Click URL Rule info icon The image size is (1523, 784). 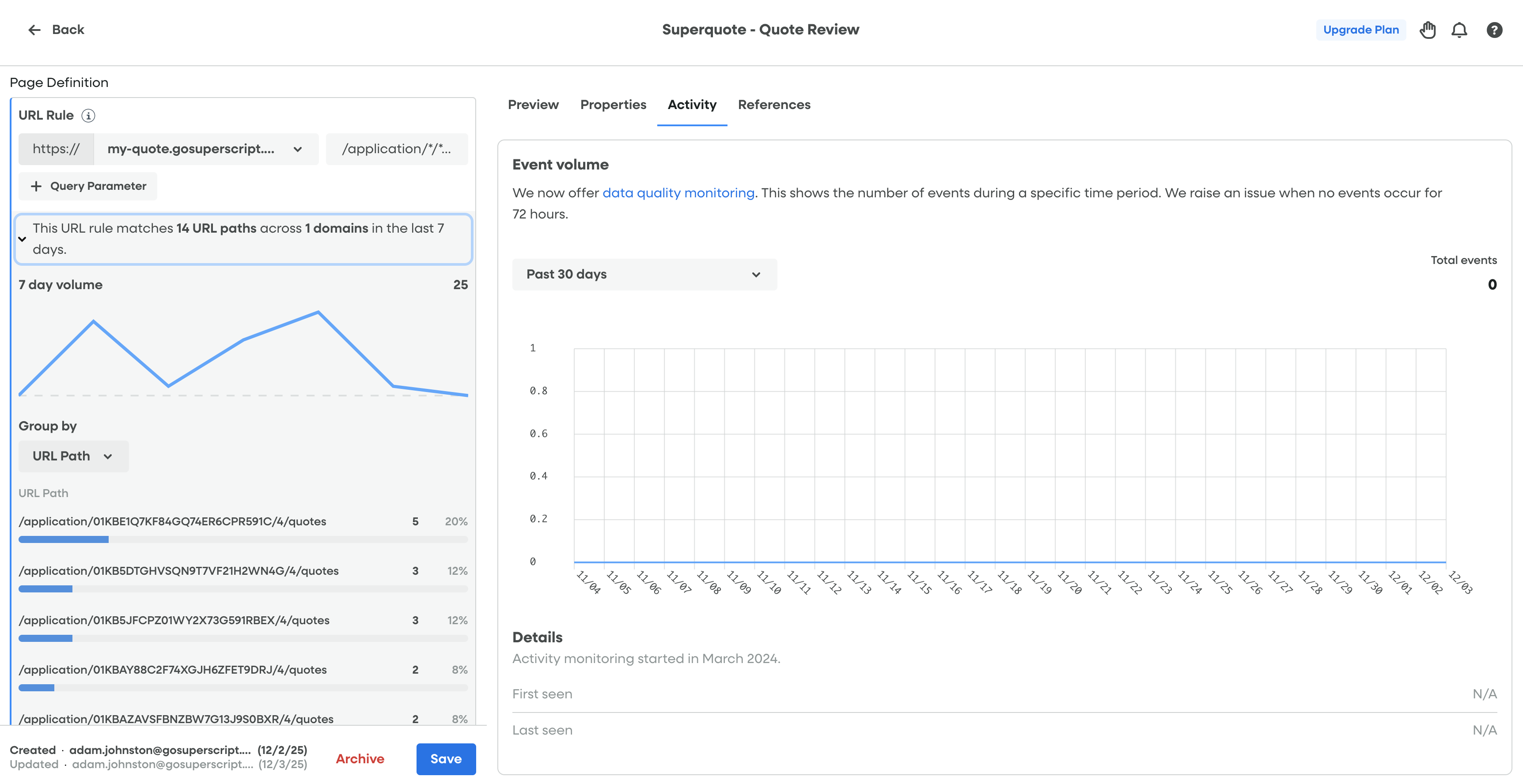(x=88, y=116)
